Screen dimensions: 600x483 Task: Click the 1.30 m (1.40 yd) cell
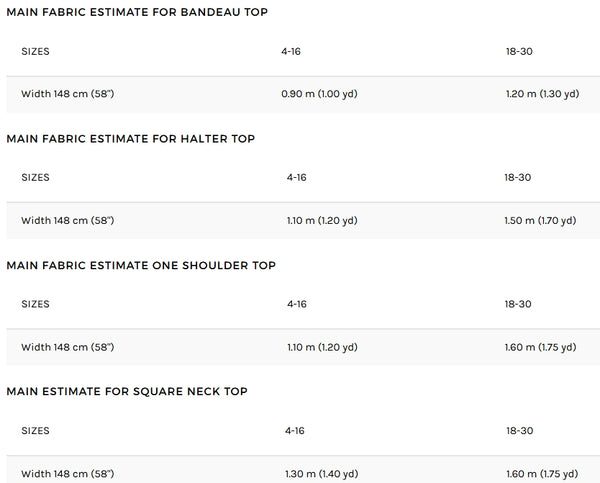(x=322, y=473)
